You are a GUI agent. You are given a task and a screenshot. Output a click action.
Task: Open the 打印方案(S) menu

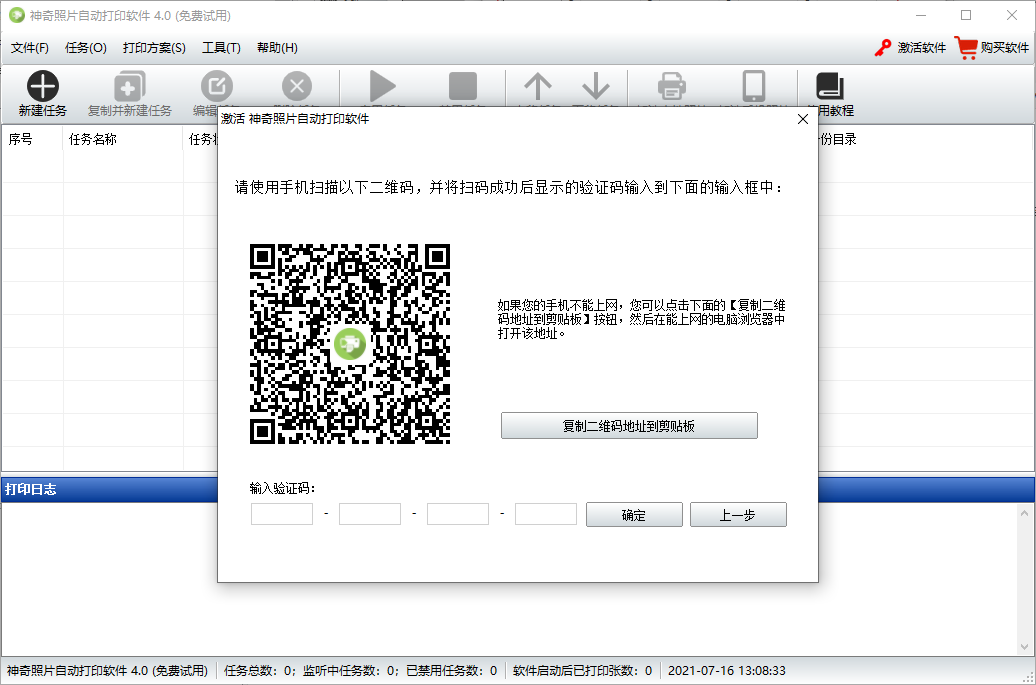[x=154, y=48]
